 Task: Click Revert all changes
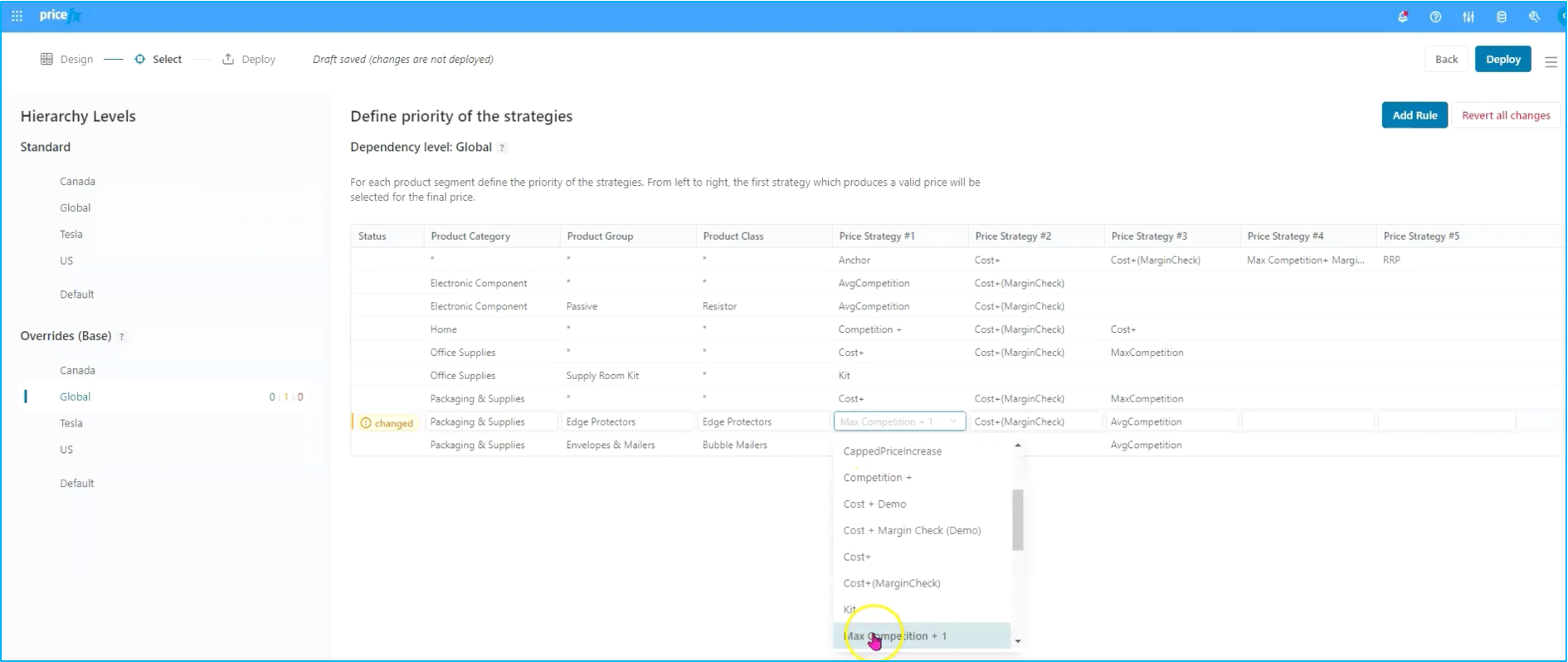tap(1505, 115)
